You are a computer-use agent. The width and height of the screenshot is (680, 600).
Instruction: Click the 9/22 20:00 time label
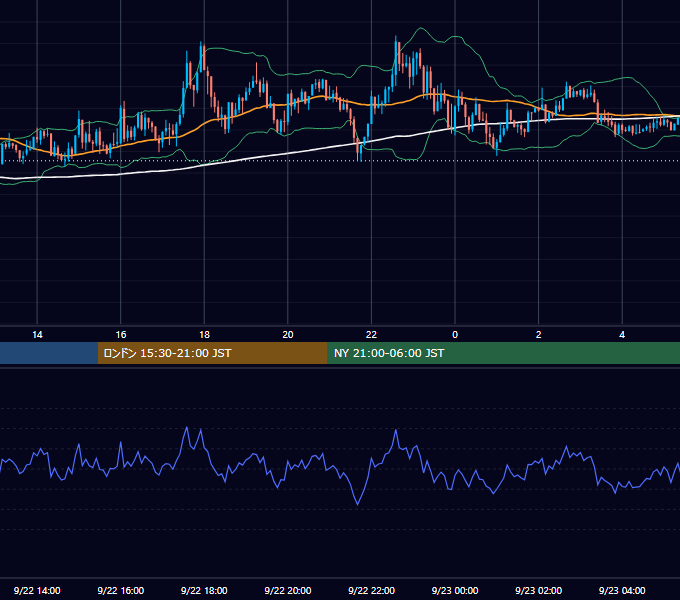click(288, 590)
